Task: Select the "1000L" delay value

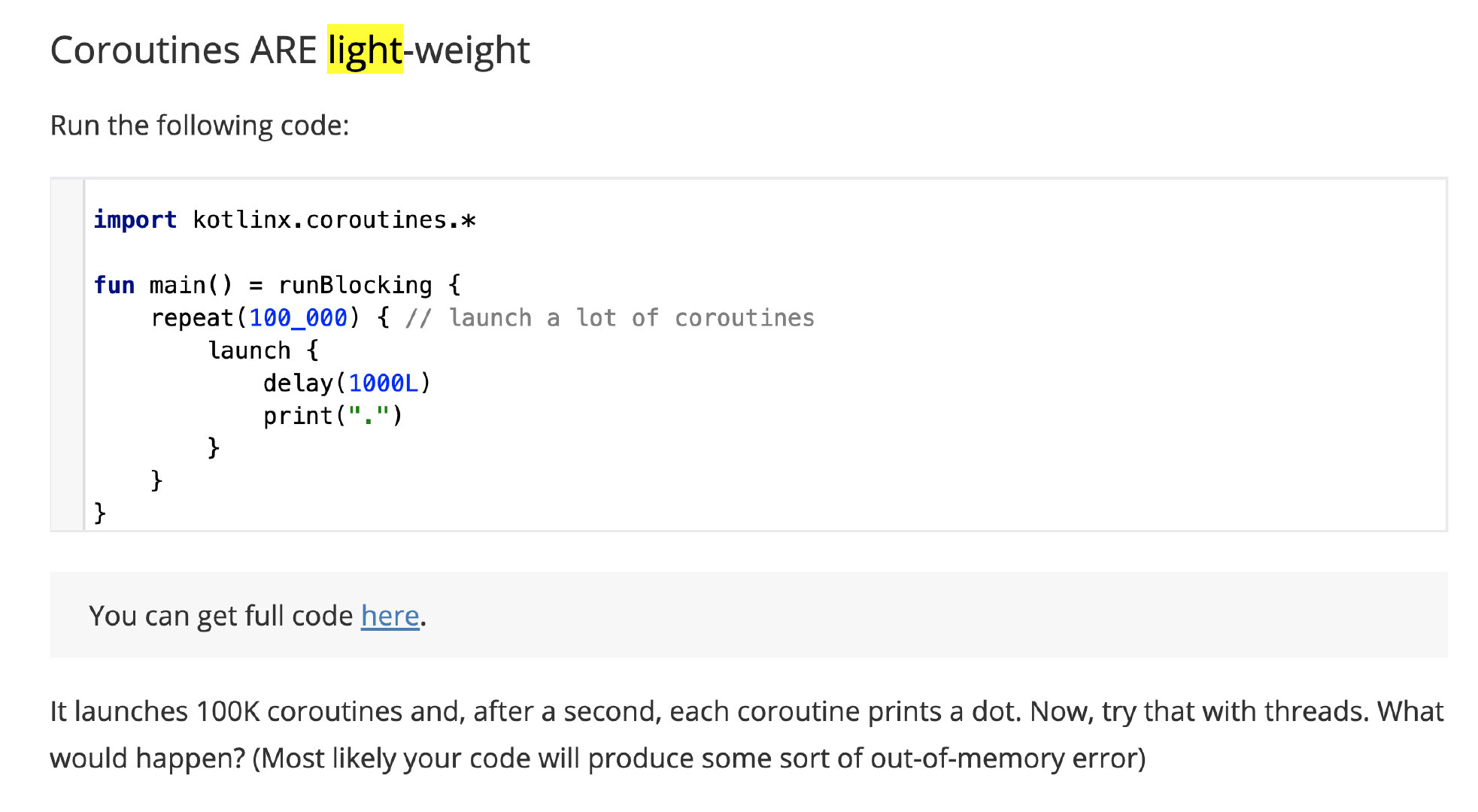Action: (x=383, y=383)
